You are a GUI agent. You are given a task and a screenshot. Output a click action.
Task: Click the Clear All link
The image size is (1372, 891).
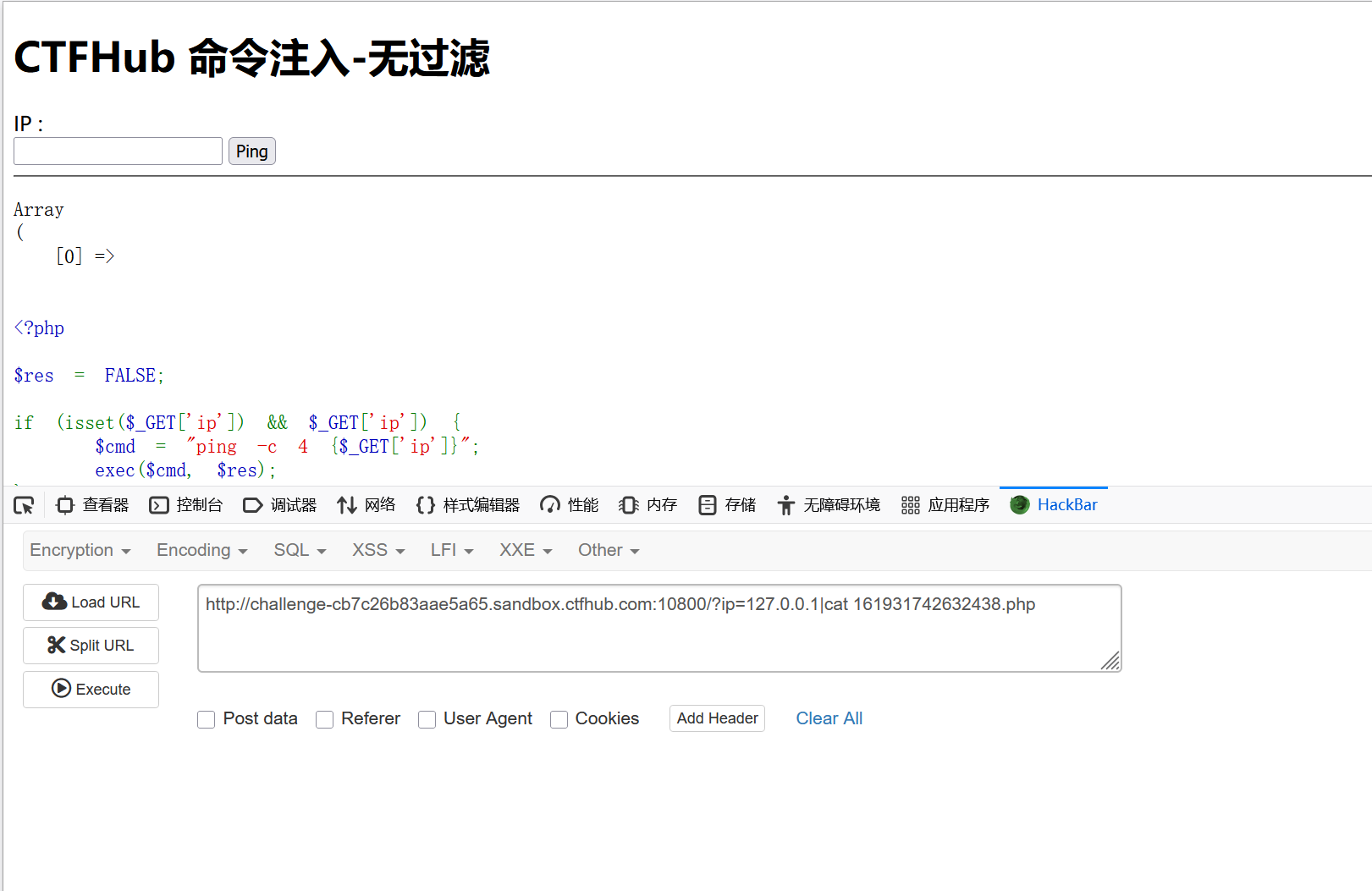click(829, 718)
